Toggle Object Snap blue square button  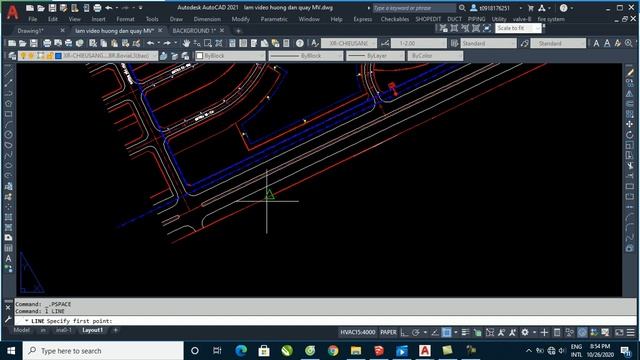(x=447, y=333)
